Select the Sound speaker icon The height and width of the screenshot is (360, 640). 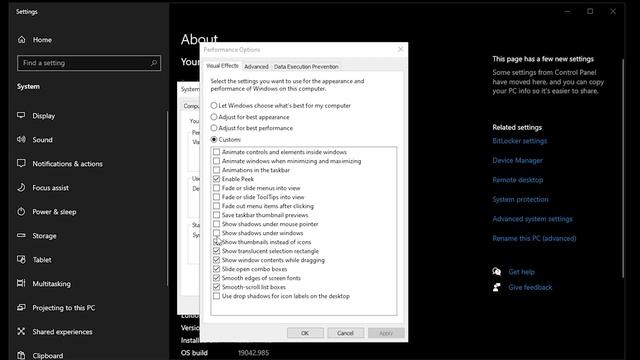[x=21, y=140]
